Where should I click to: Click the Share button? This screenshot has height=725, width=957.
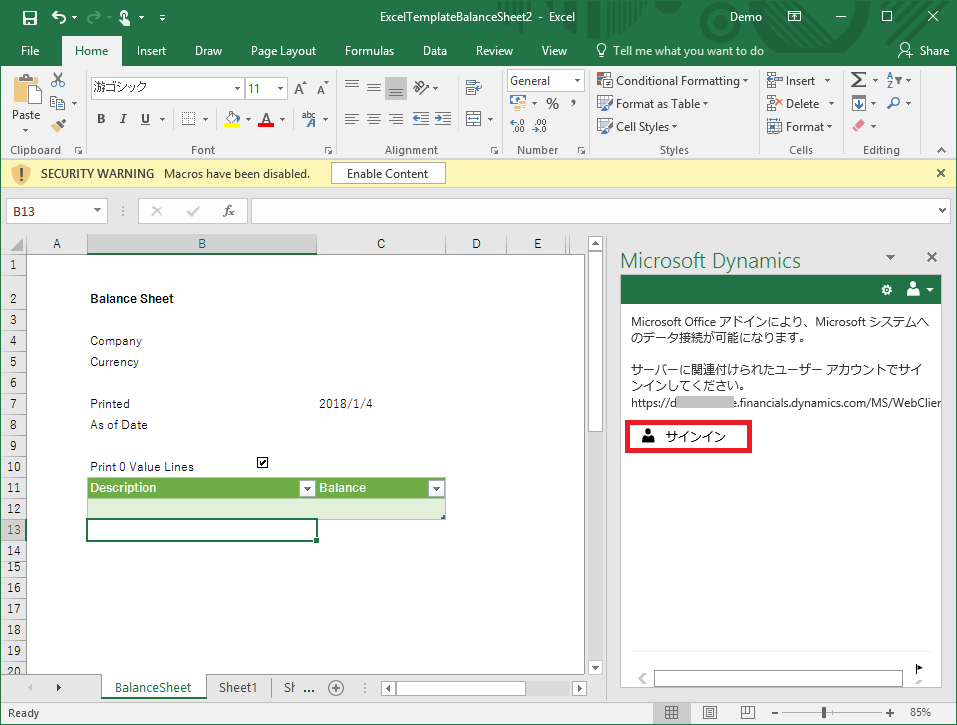click(923, 51)
